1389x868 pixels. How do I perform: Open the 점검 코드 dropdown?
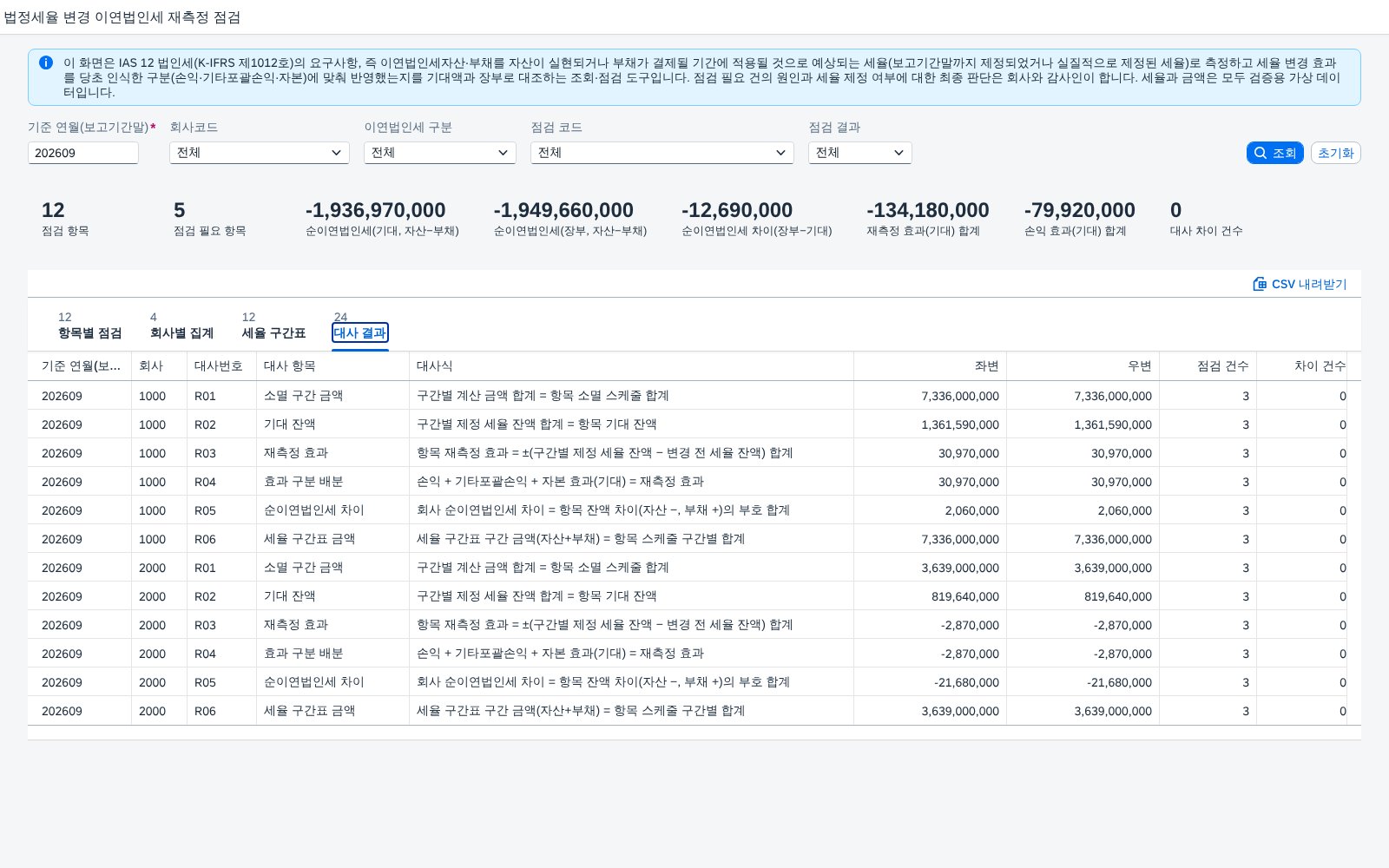tap(662, 153)
